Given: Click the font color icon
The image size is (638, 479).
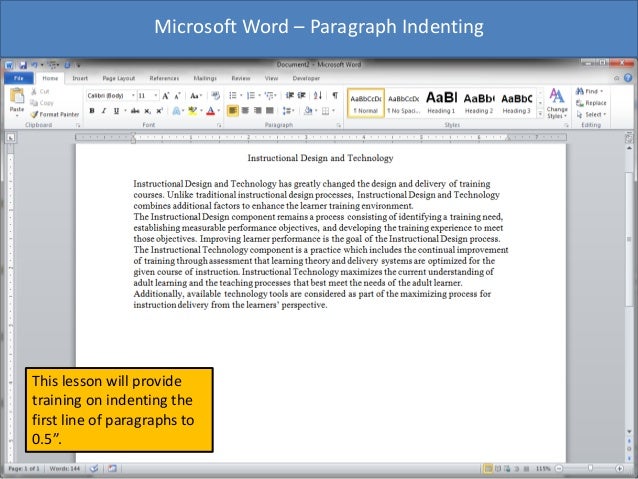Looking at the screenshot, I should click(x=211, y=111).
